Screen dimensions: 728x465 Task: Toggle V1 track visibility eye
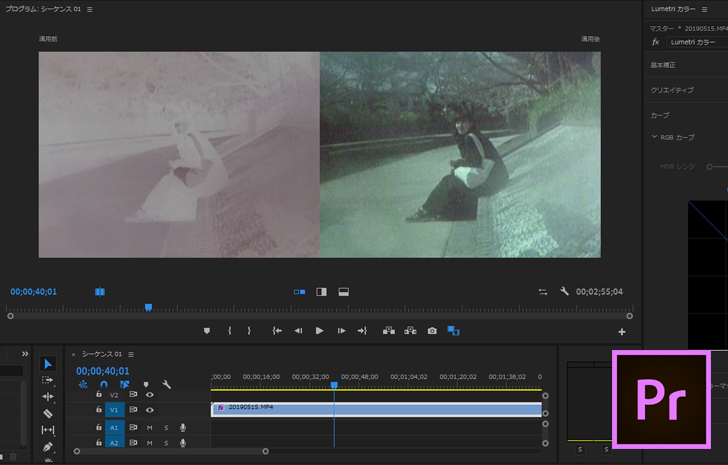pyautogui.click(x=150, y=410)
